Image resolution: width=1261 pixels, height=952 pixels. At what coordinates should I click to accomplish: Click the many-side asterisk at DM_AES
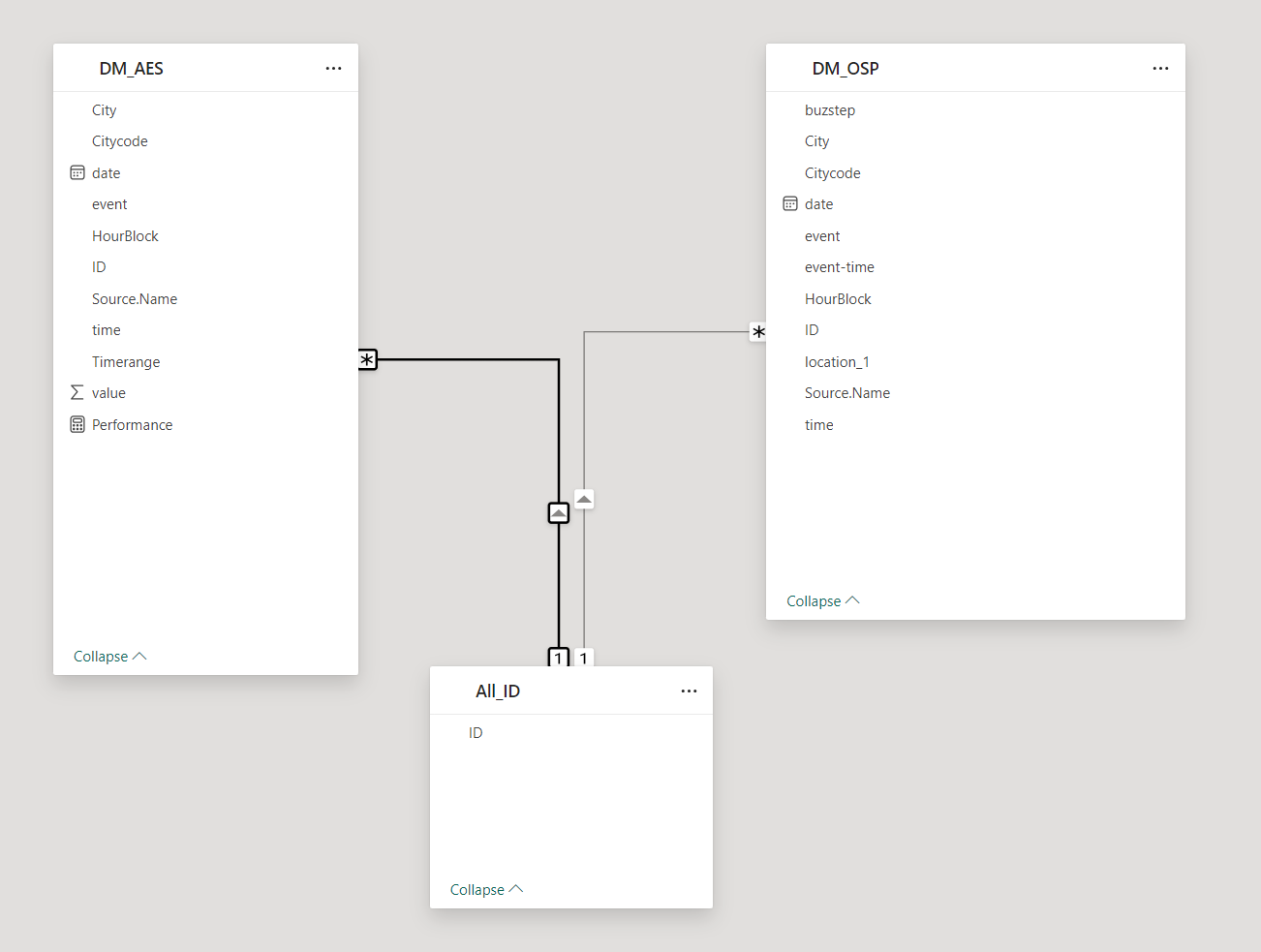[367, 360]
